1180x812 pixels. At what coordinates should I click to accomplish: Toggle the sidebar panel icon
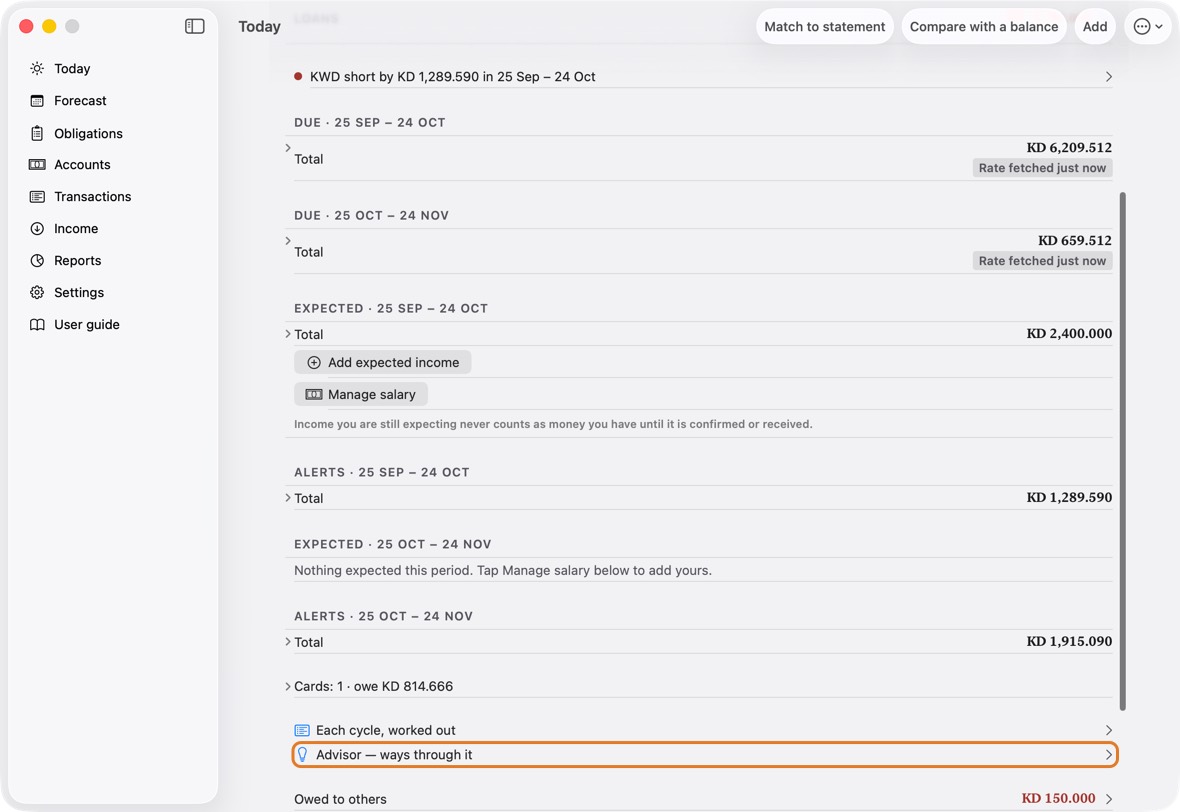pyautogui.click(x=194, y=26)
